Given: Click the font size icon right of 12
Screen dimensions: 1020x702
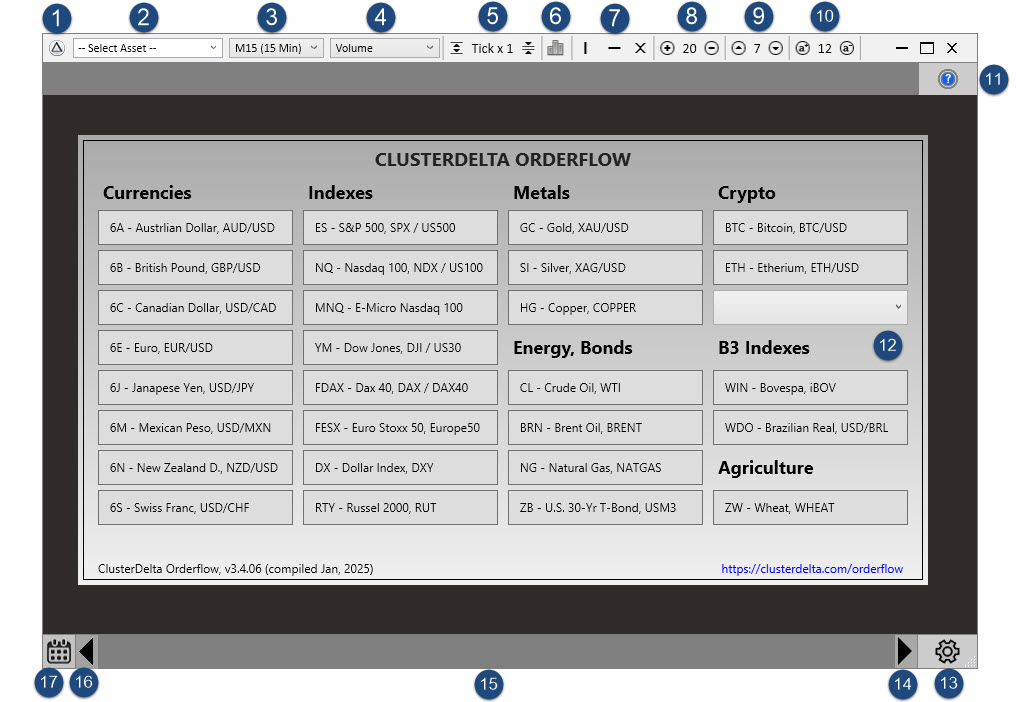Looking at the screenshot, I should (846, 48).
